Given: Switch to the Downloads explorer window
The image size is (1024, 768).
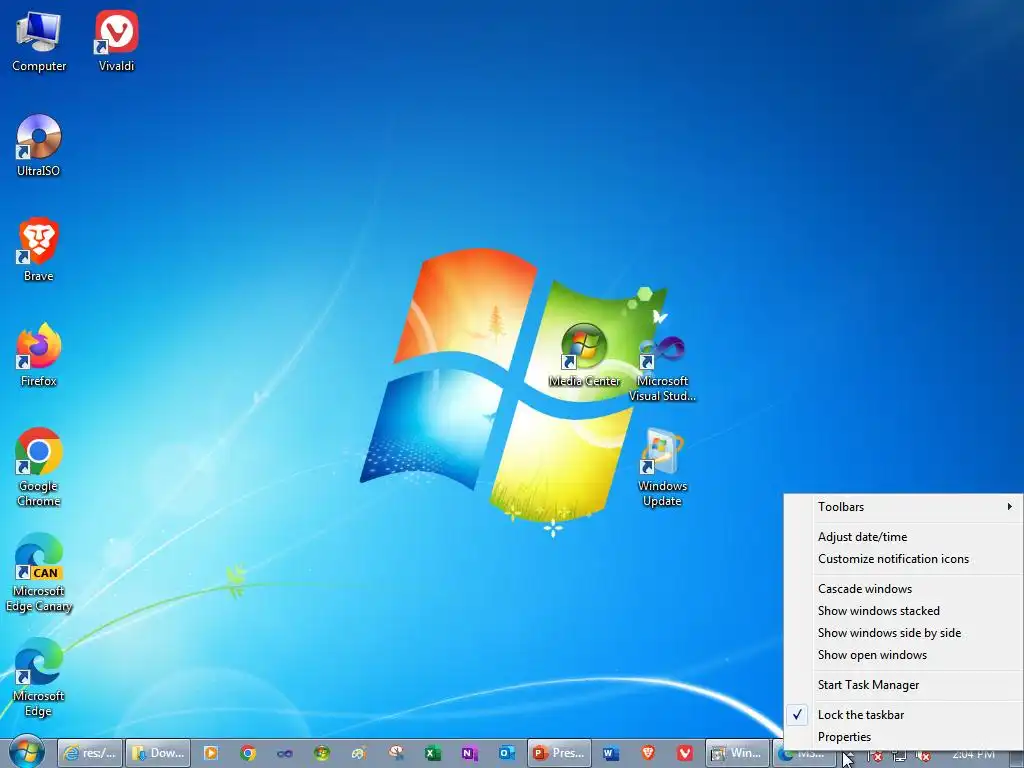Looking at the screenshot, I should (x=158, y=753).
